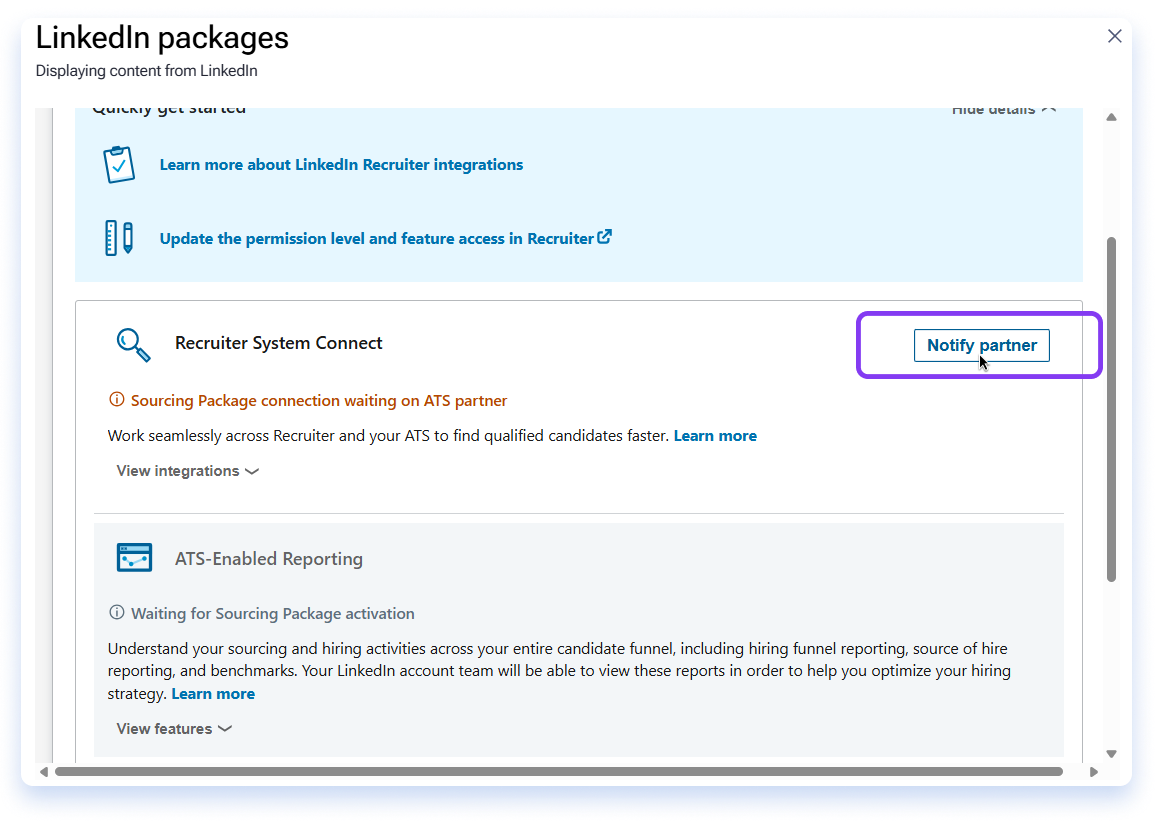This screenshot has height=823, width=1163.
Task: Click the clipboard checklist icon
Action: 119,165
